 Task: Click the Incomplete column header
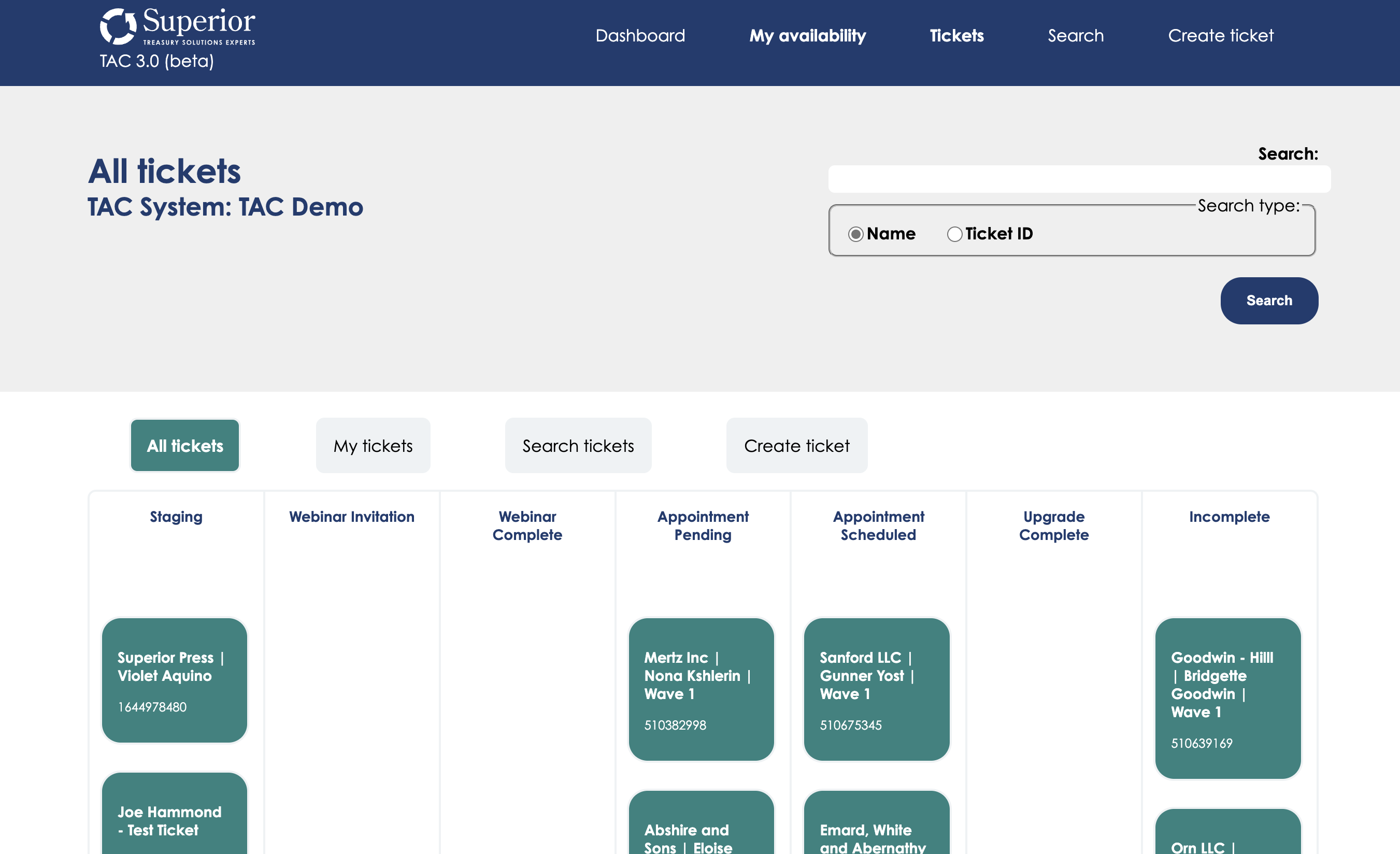coord(1230,517)
